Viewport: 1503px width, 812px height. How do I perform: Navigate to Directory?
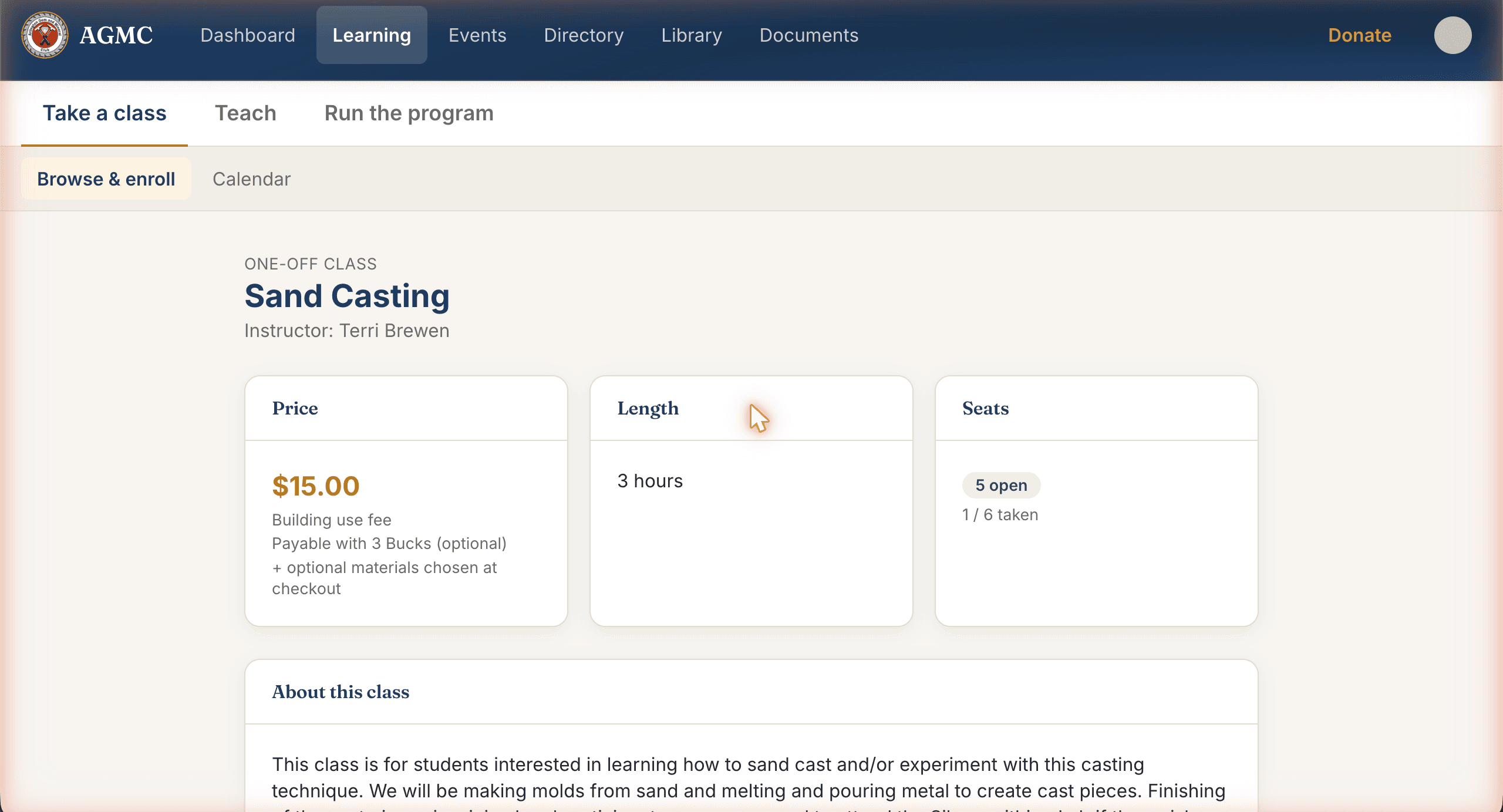pos(584,35)
